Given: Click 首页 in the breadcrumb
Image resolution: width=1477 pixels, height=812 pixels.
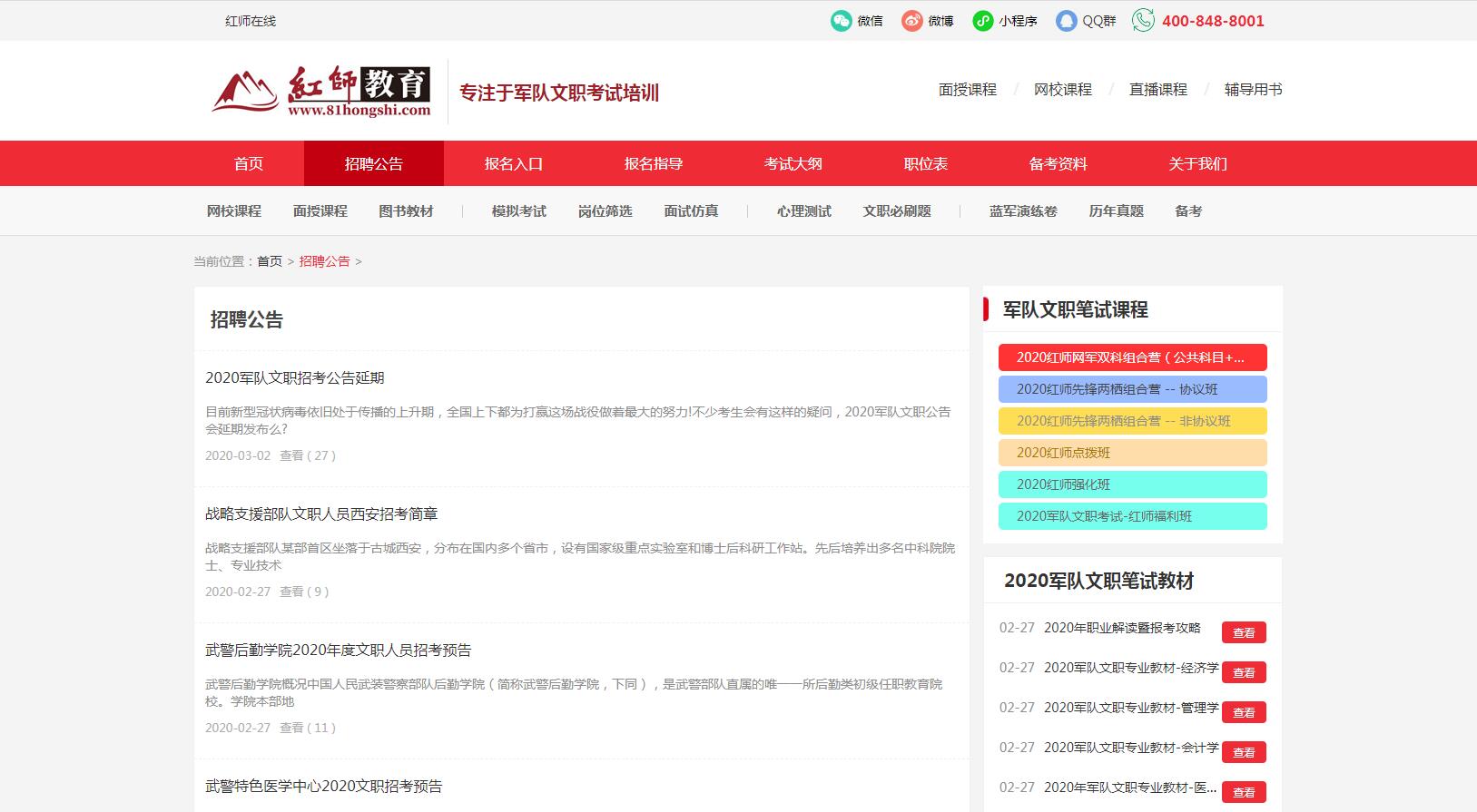Looking at the screenshot, I should click(x=270, y=261).
